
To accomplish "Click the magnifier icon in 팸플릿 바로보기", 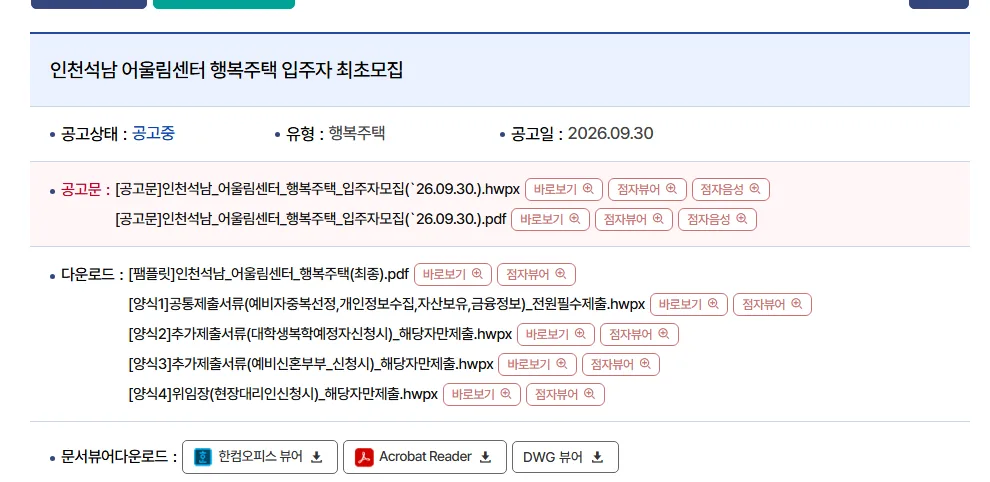I will pos(477,274).
